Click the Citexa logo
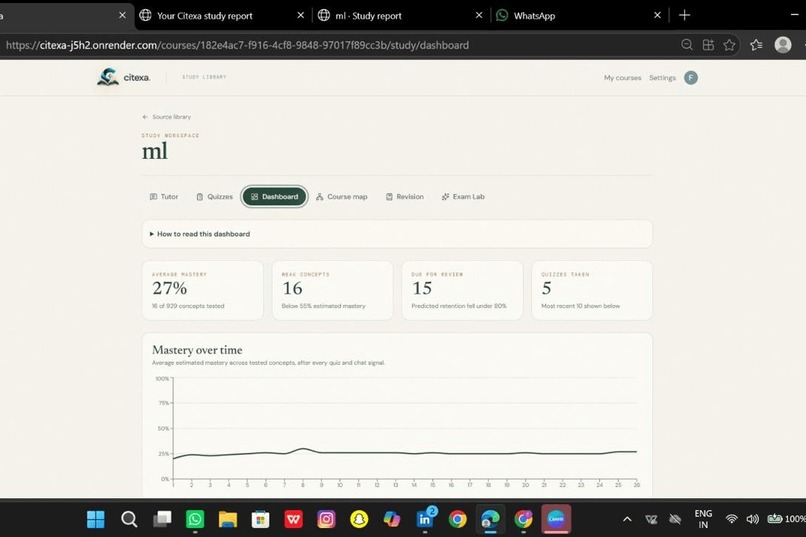Image resolution: width=806 pixels, height=537 pixels. click(123, 77)
